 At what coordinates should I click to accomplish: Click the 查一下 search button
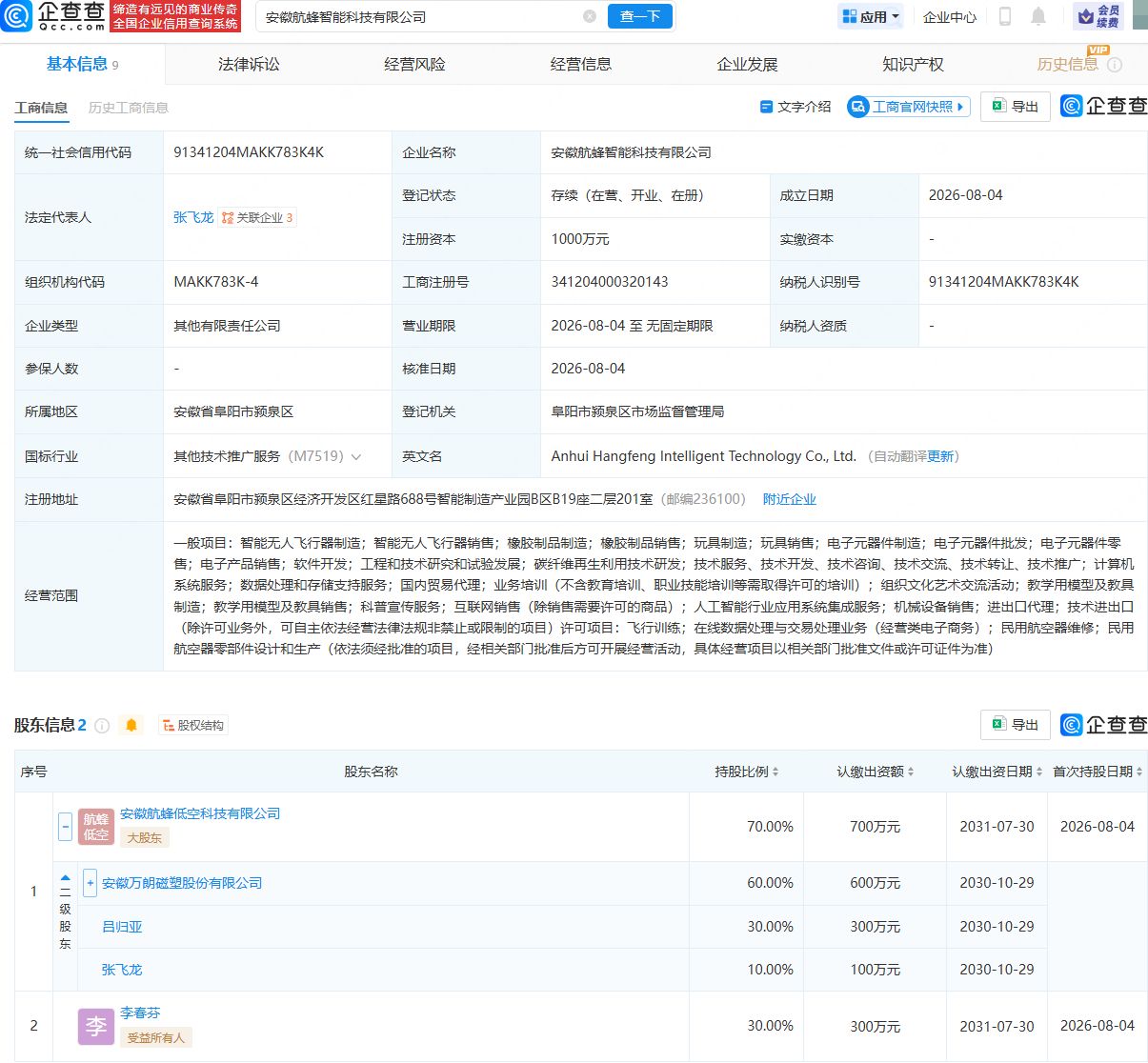coord(640,16)
